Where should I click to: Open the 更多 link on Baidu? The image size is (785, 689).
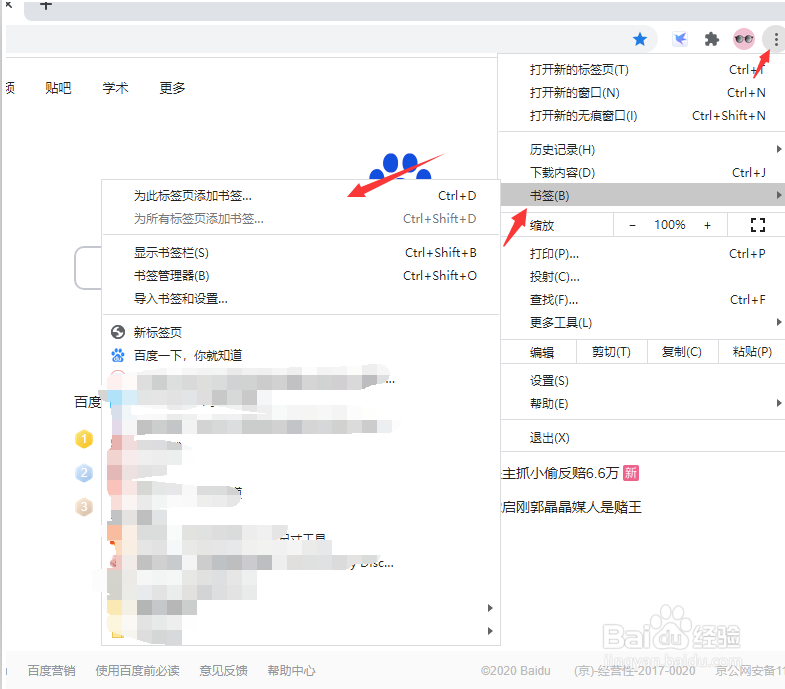coord(172,88)
